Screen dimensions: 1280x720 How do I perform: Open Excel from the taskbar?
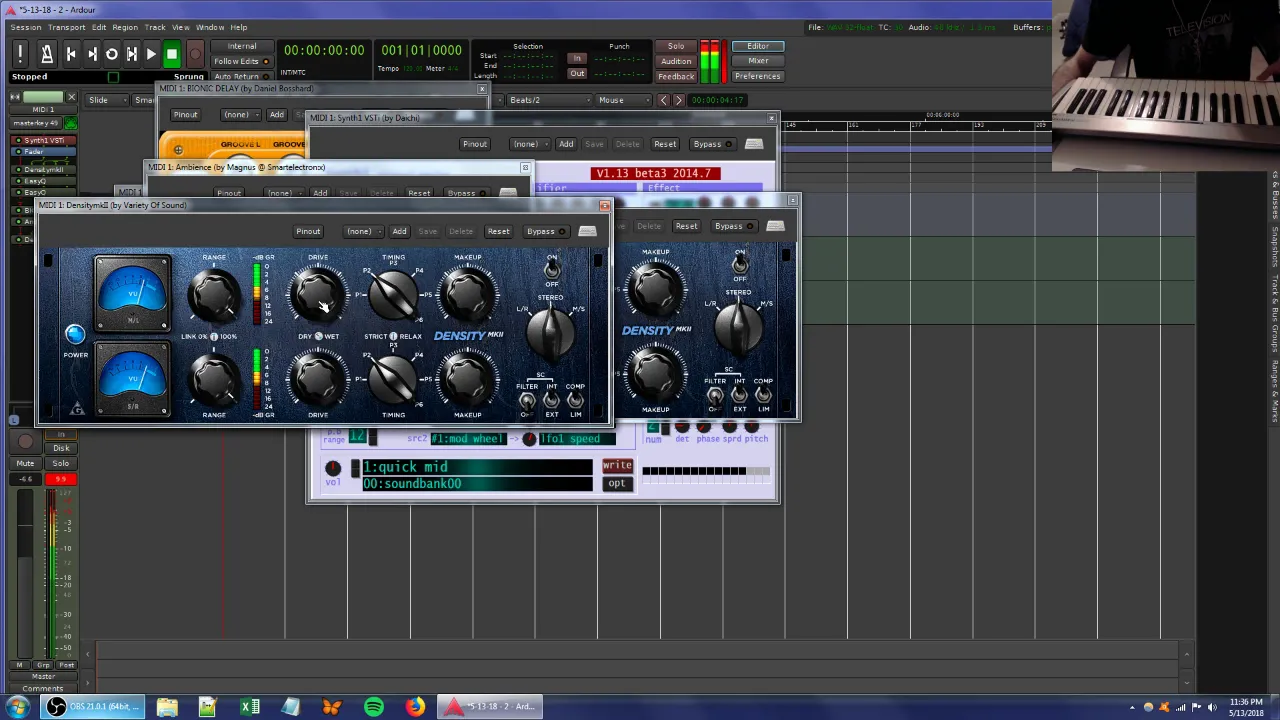(250, 707)
